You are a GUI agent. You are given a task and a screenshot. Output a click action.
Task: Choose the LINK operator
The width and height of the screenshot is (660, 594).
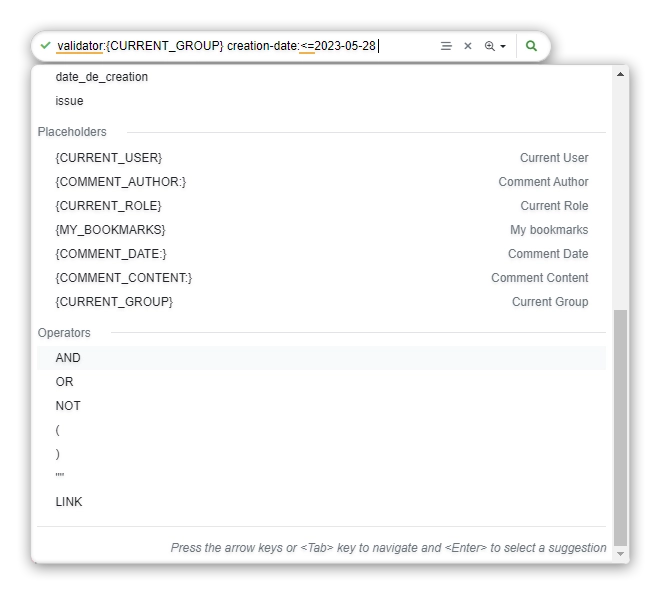click(x=322, y=502)
